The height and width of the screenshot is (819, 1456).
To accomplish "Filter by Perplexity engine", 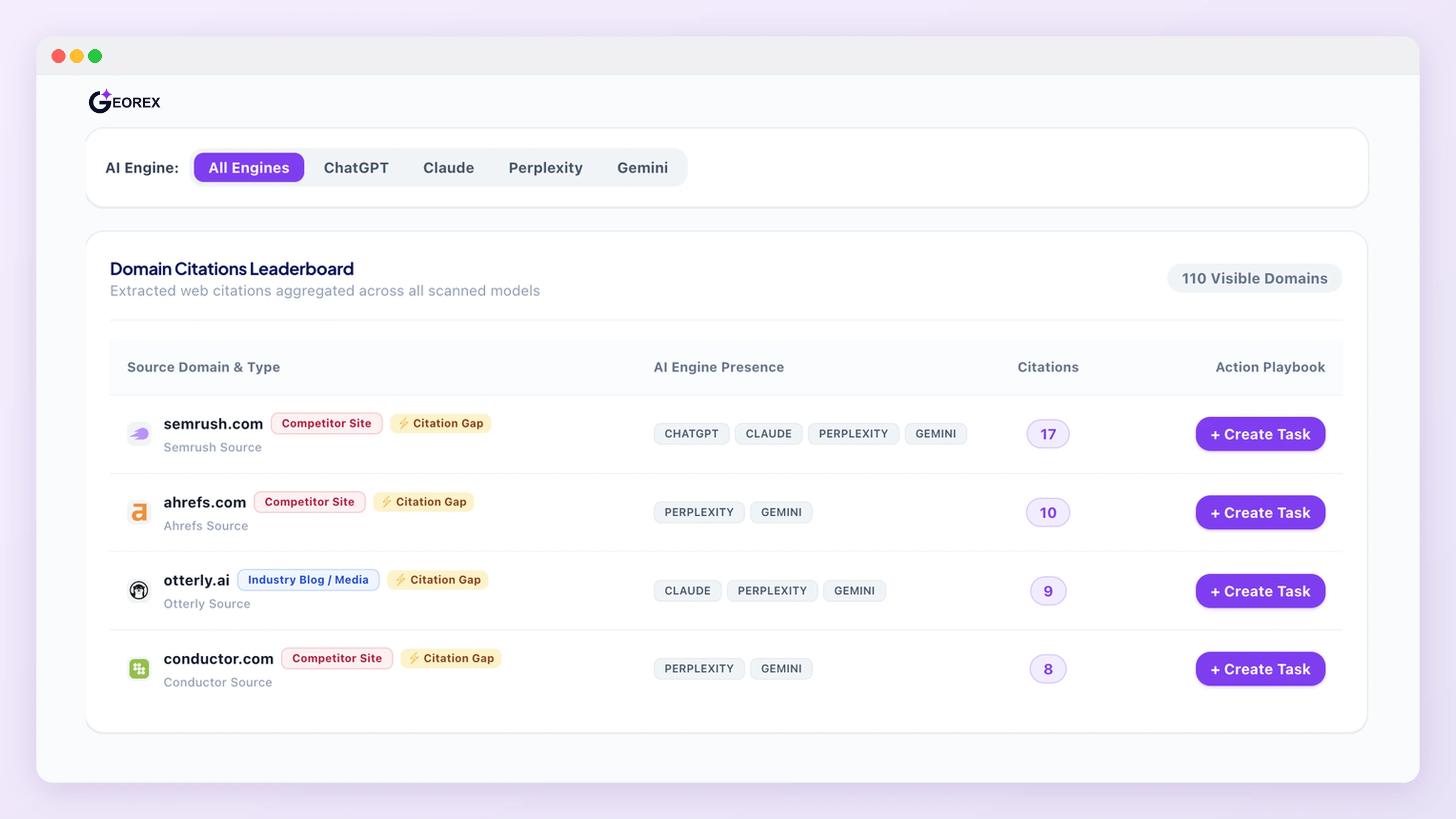I will click(545, 167).
